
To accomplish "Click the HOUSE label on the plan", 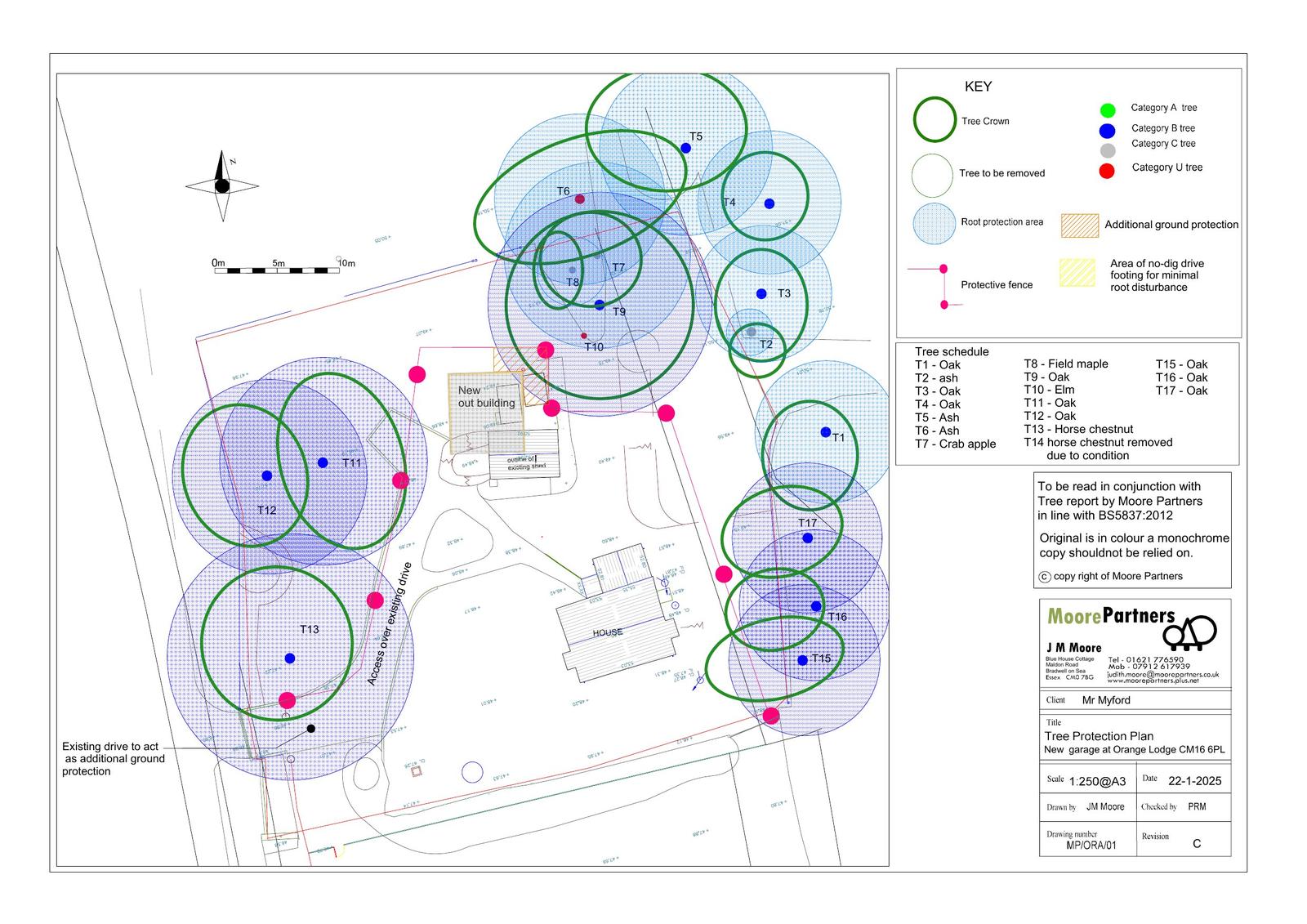I will click(x=608, y=632).
